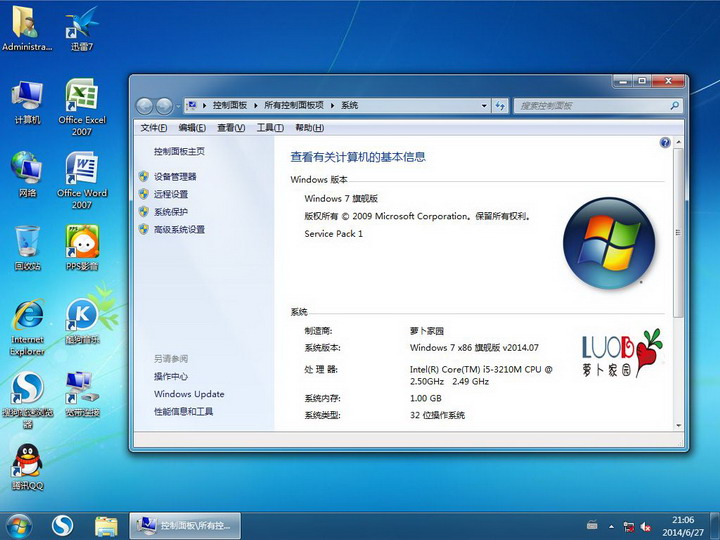This screenshot has width=720, height=540.
Task: Click the volume muted tray icon
Action: (x=646, y=526)
